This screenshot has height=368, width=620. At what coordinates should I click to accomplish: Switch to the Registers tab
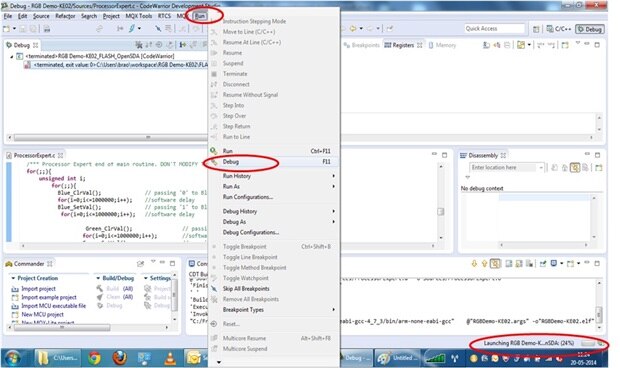click(x=403, y=45)
